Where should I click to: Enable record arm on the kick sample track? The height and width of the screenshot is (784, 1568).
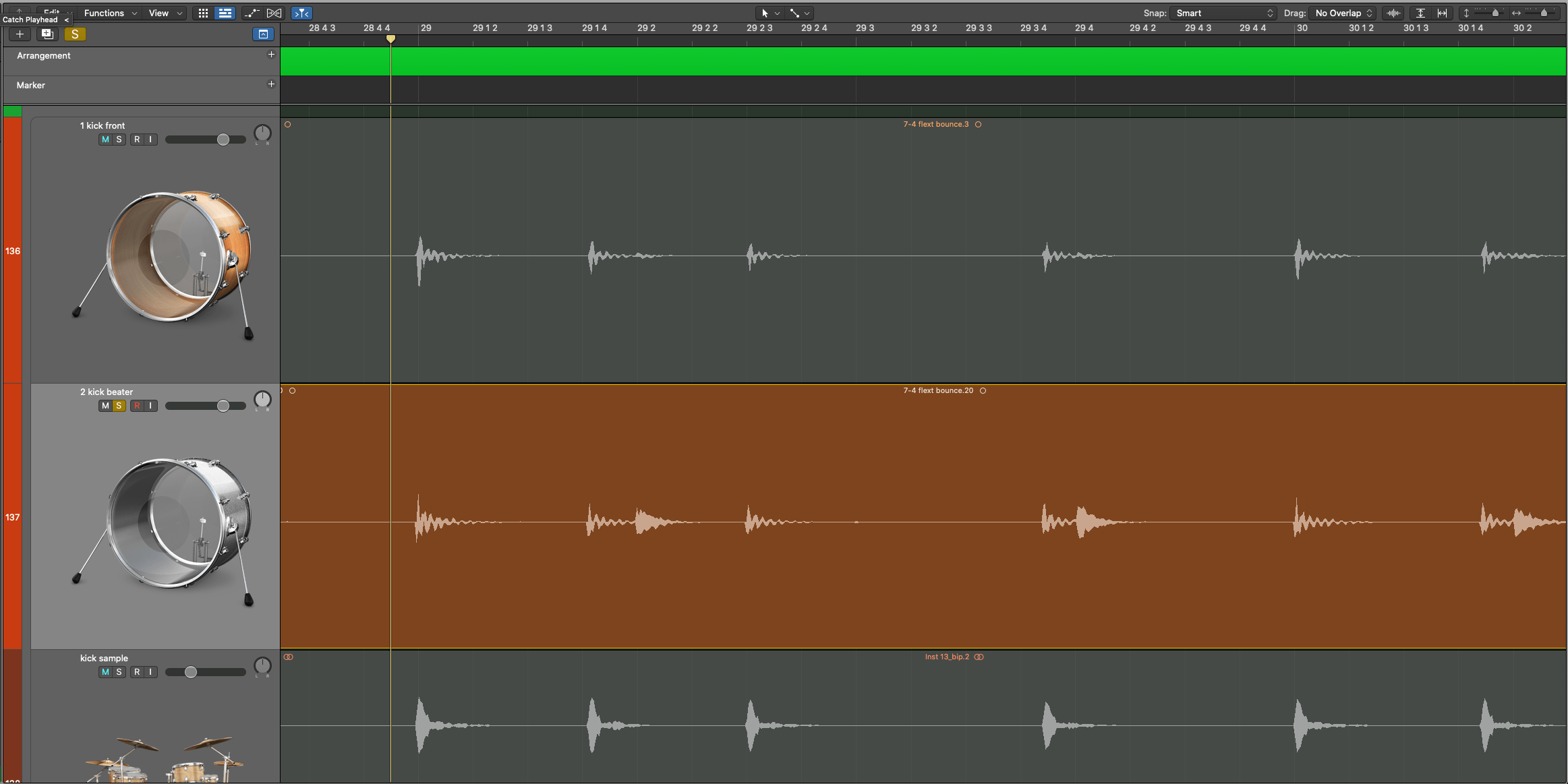[x=138, y=671]
